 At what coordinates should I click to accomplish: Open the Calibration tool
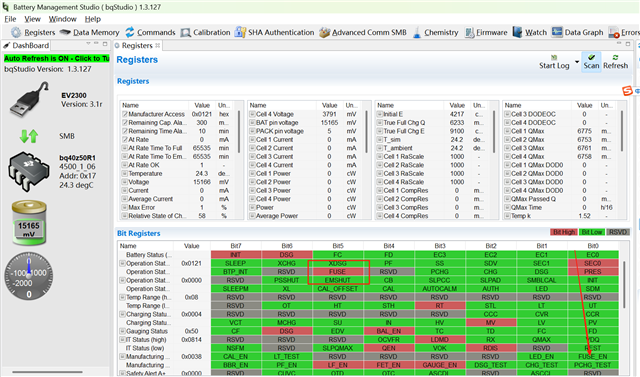pos(205,32)
